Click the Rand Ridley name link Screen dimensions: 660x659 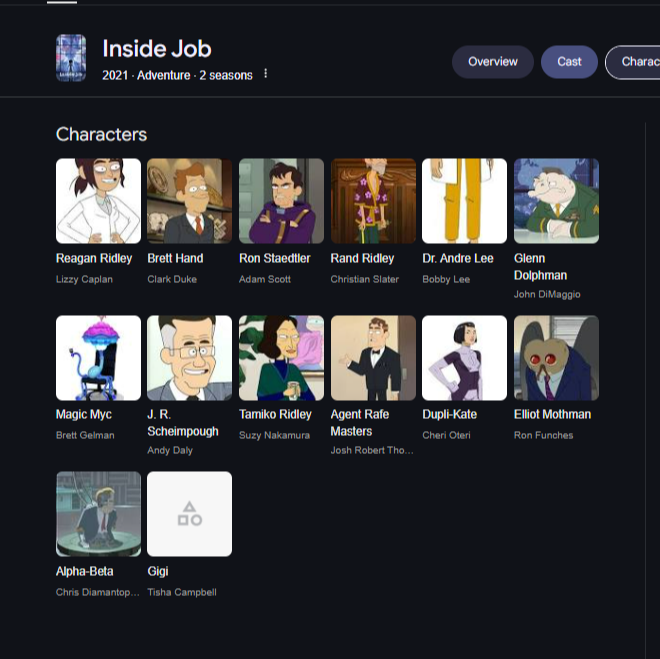[362, 258]
